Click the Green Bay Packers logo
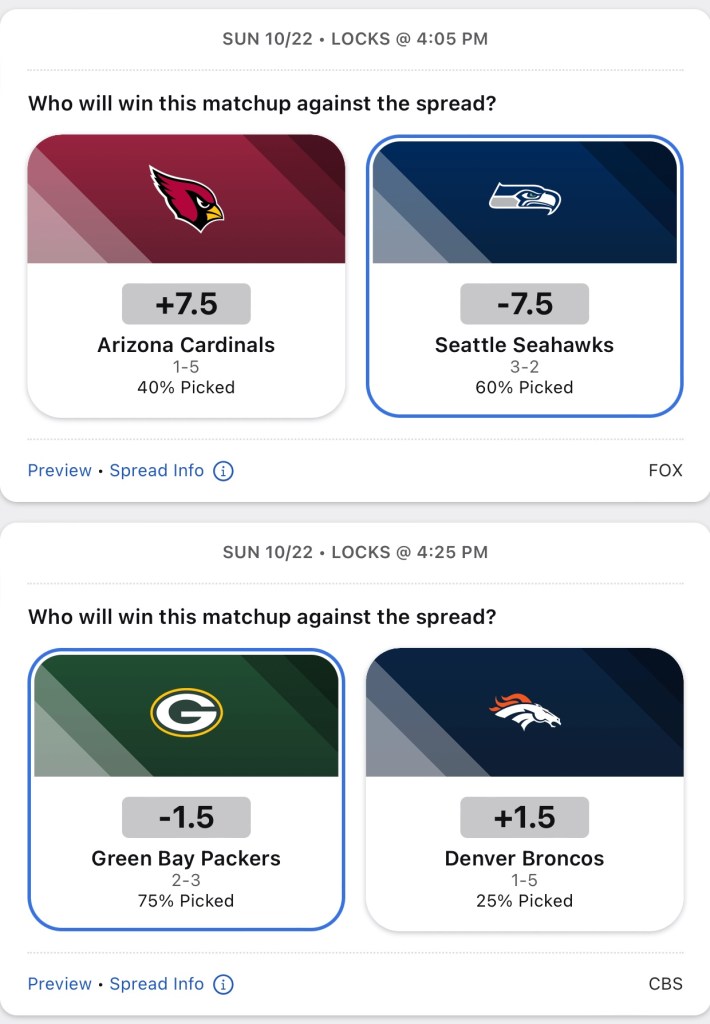 point(186,712)
